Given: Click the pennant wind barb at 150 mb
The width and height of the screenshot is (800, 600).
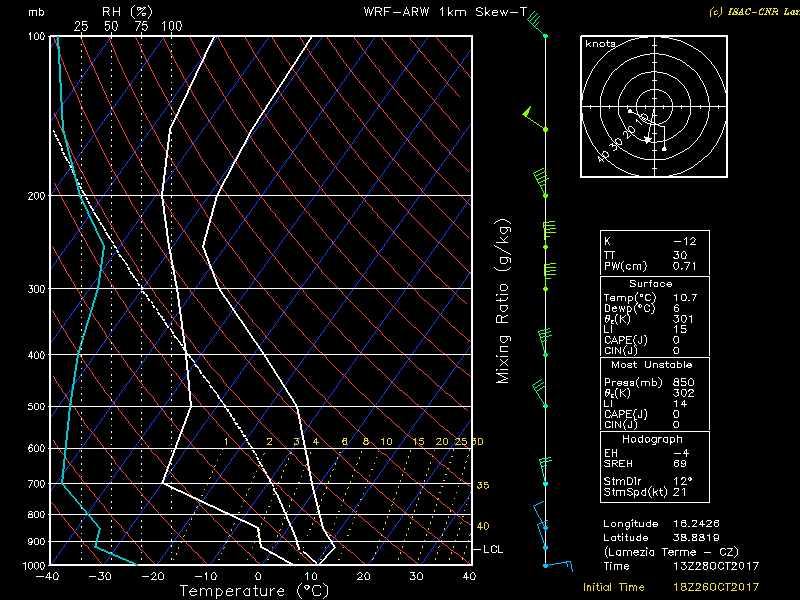Looking at the screenshot, I should 535,119.
